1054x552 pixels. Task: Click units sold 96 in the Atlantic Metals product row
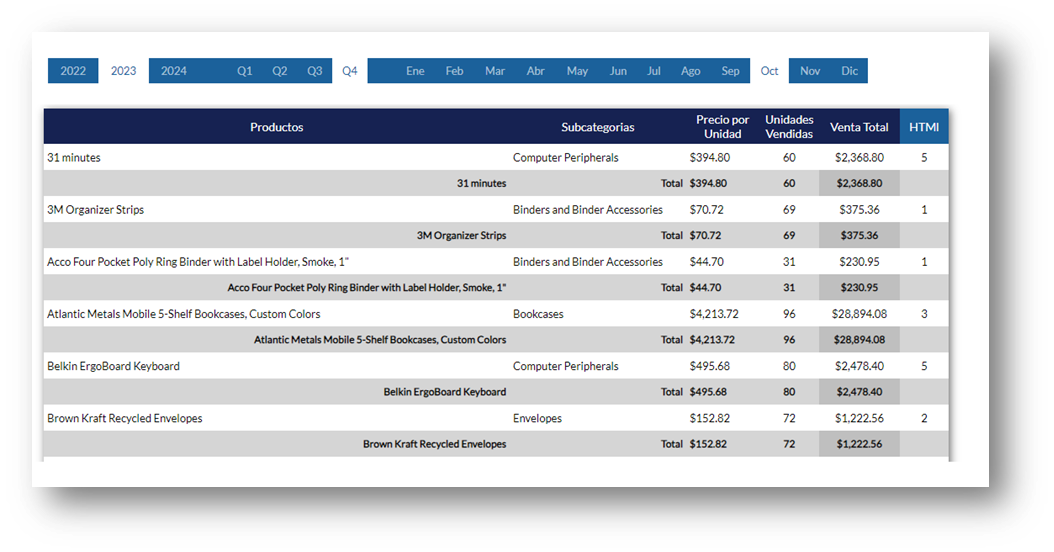(789, 314)
